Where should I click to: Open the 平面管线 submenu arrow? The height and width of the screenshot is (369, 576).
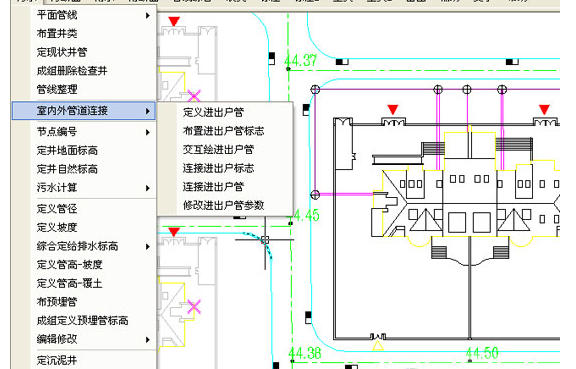pyautogui.click(x=148, y=15)
